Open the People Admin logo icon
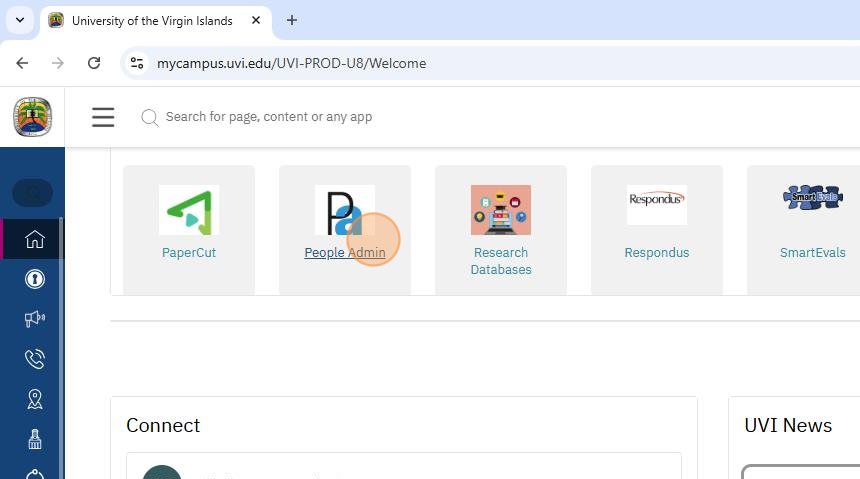 (344, 210)
